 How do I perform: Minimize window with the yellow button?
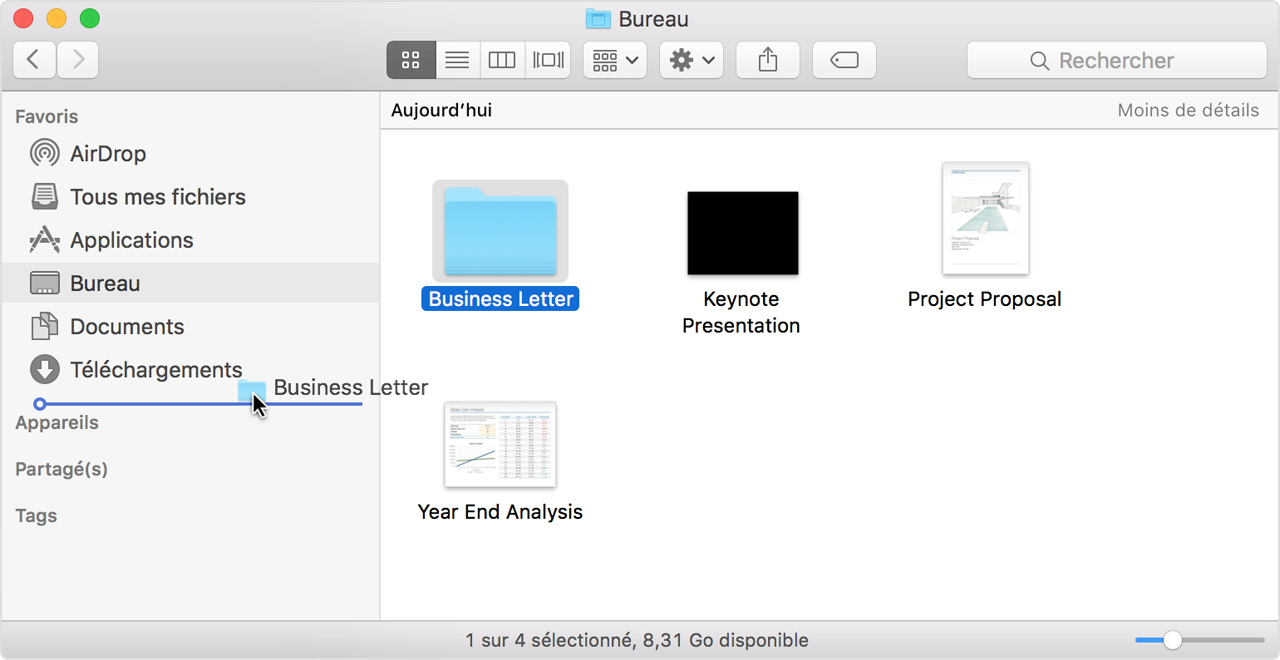point(57,18)
